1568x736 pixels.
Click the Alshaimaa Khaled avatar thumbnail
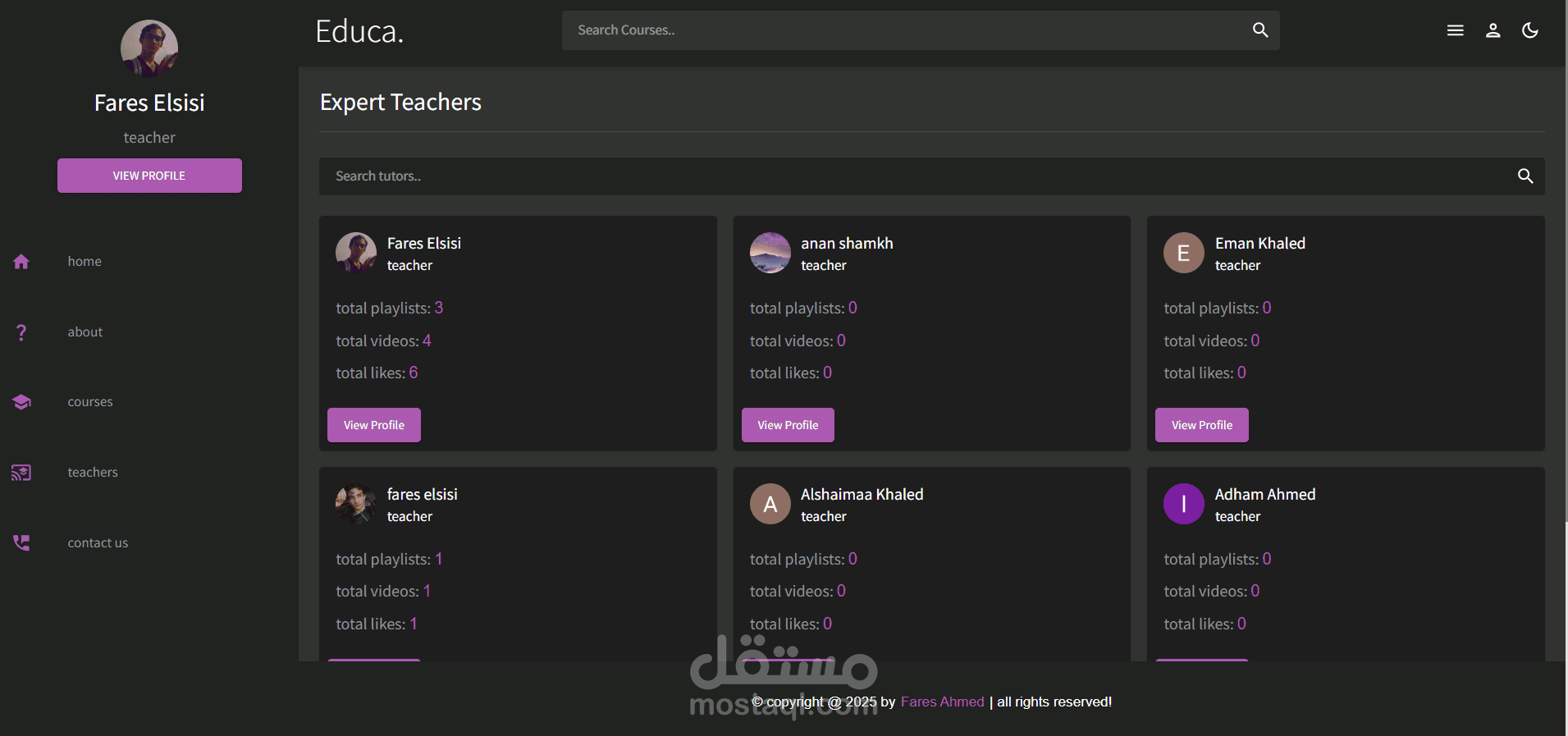(x=770, y=504)
